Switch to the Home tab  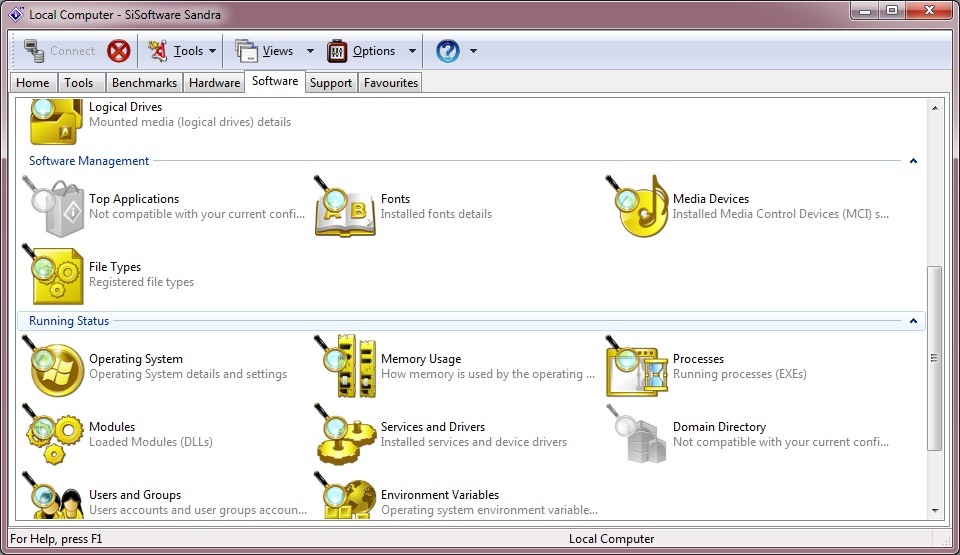33,83
